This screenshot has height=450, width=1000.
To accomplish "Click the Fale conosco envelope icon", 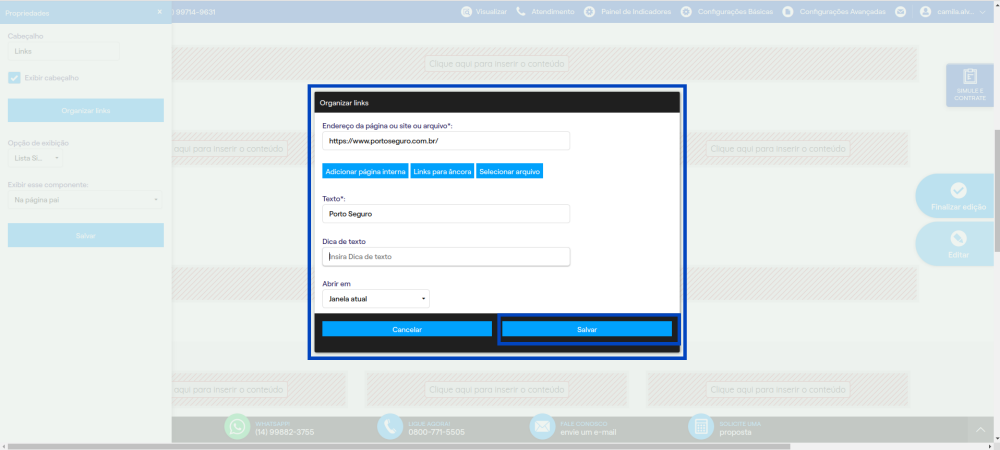I will pos(543,427).
